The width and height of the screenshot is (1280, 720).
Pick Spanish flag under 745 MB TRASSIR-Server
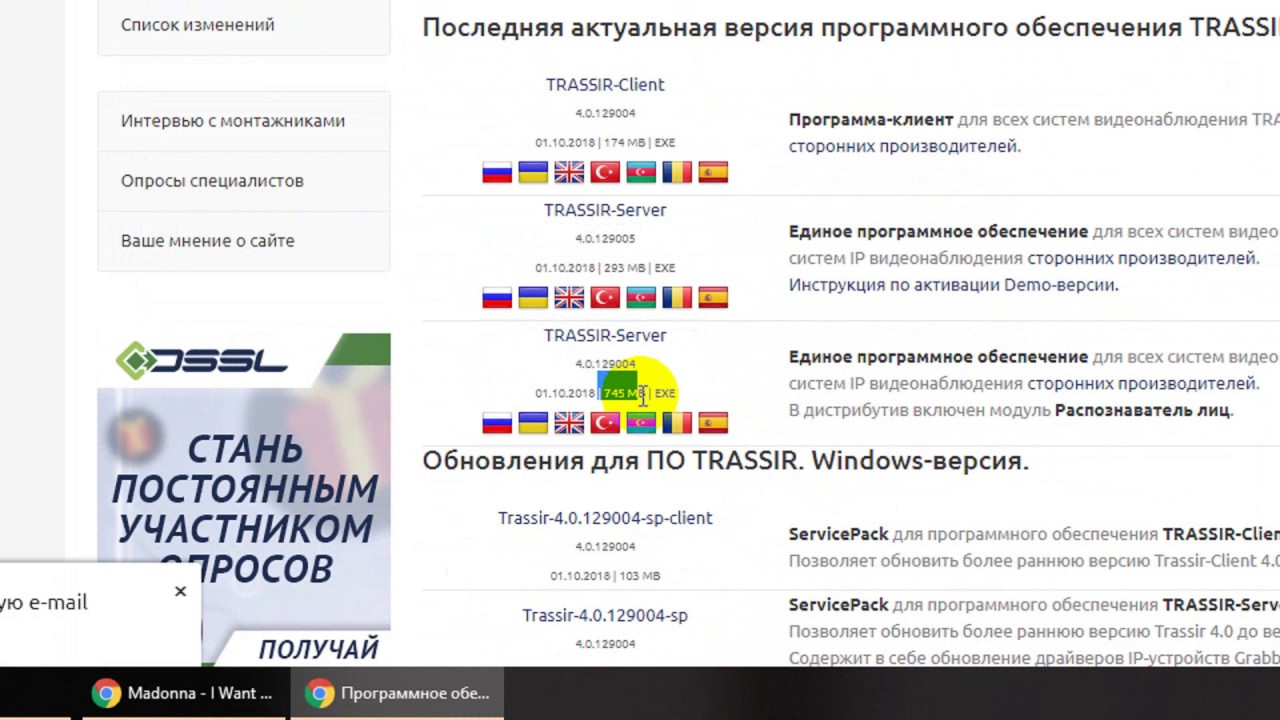(713, 423)
